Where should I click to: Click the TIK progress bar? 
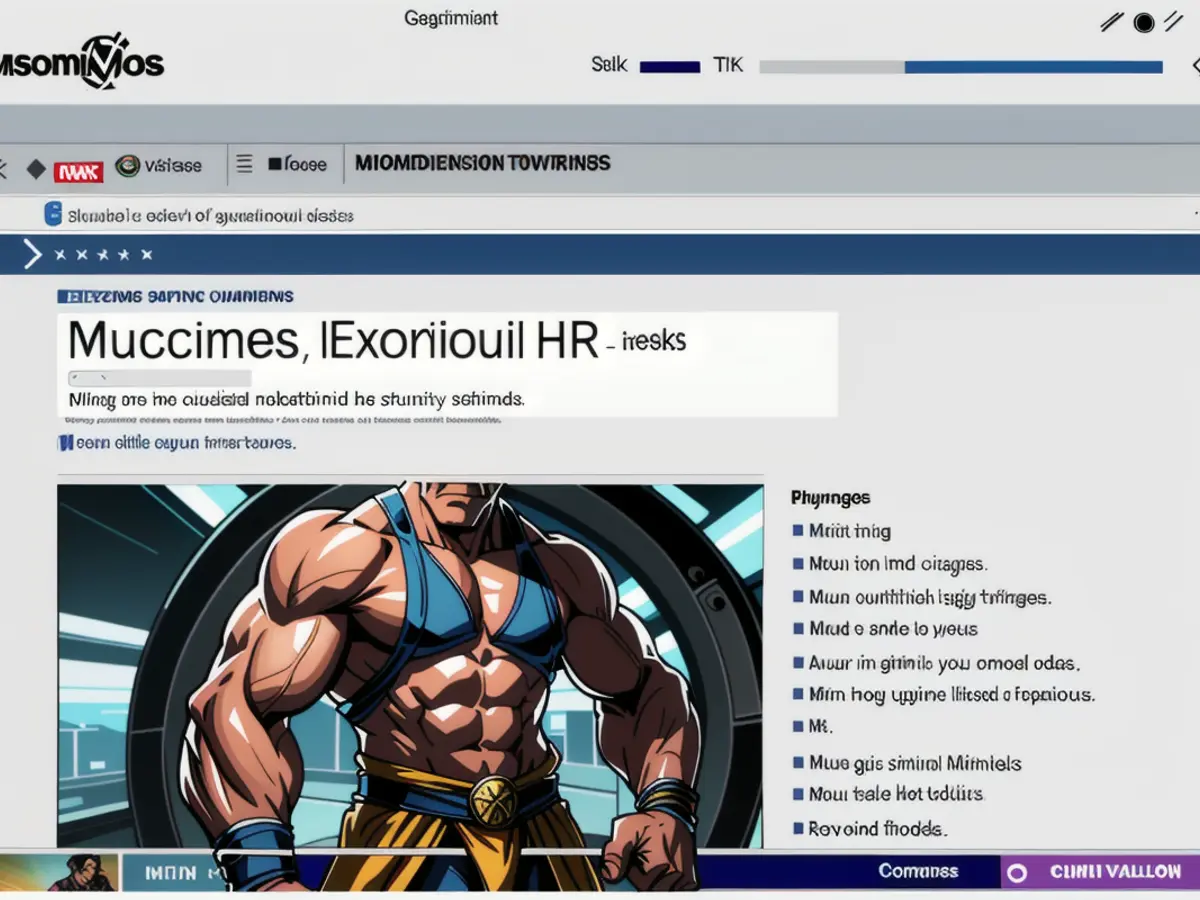961,67
